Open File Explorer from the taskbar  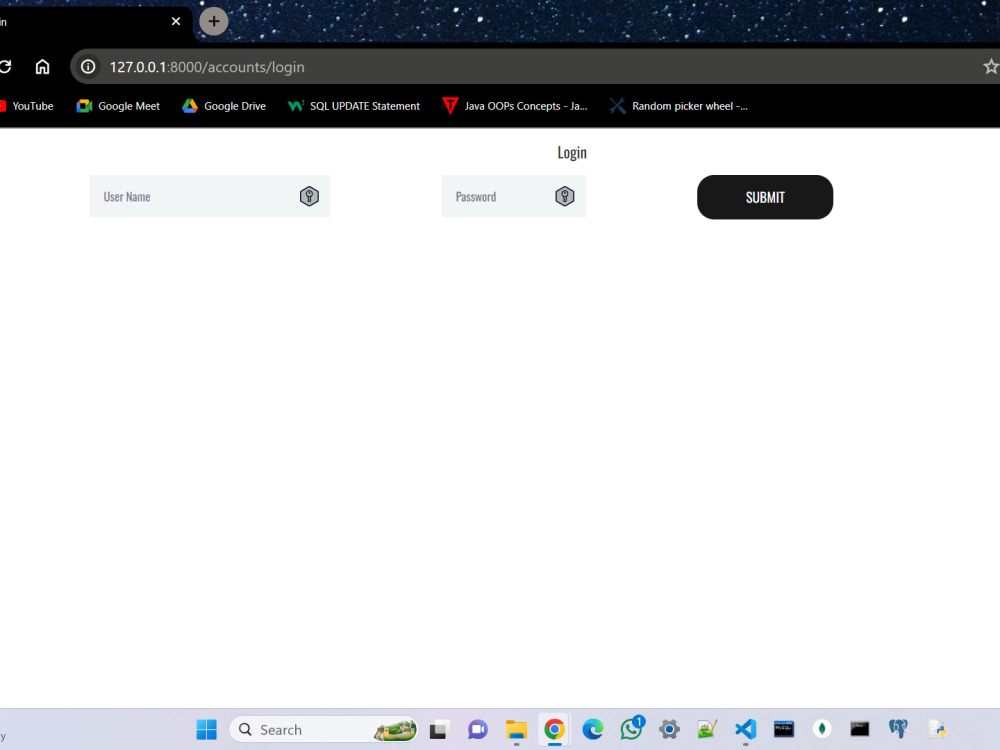516,730
